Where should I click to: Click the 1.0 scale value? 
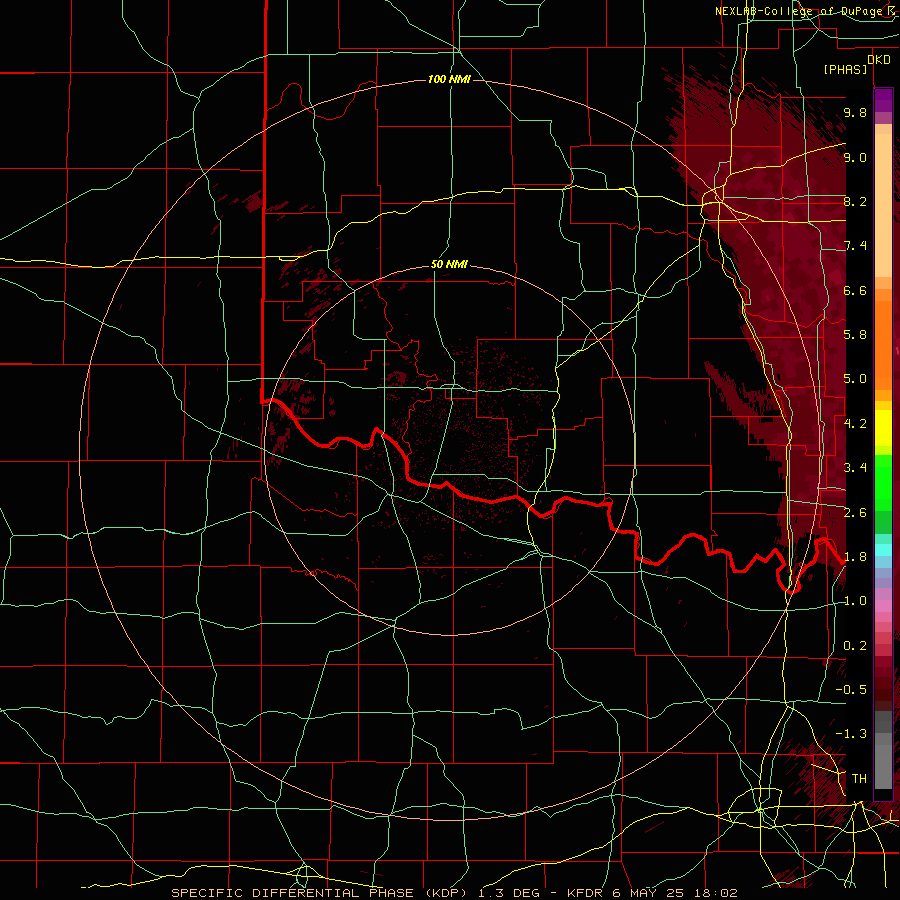click(855, 601)
